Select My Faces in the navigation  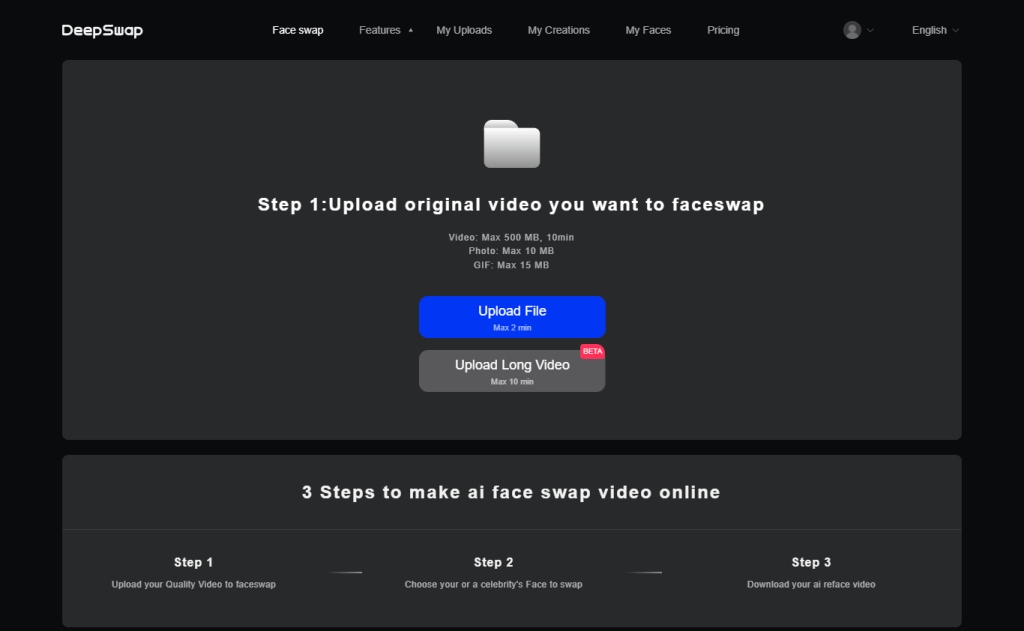(647, 30)
